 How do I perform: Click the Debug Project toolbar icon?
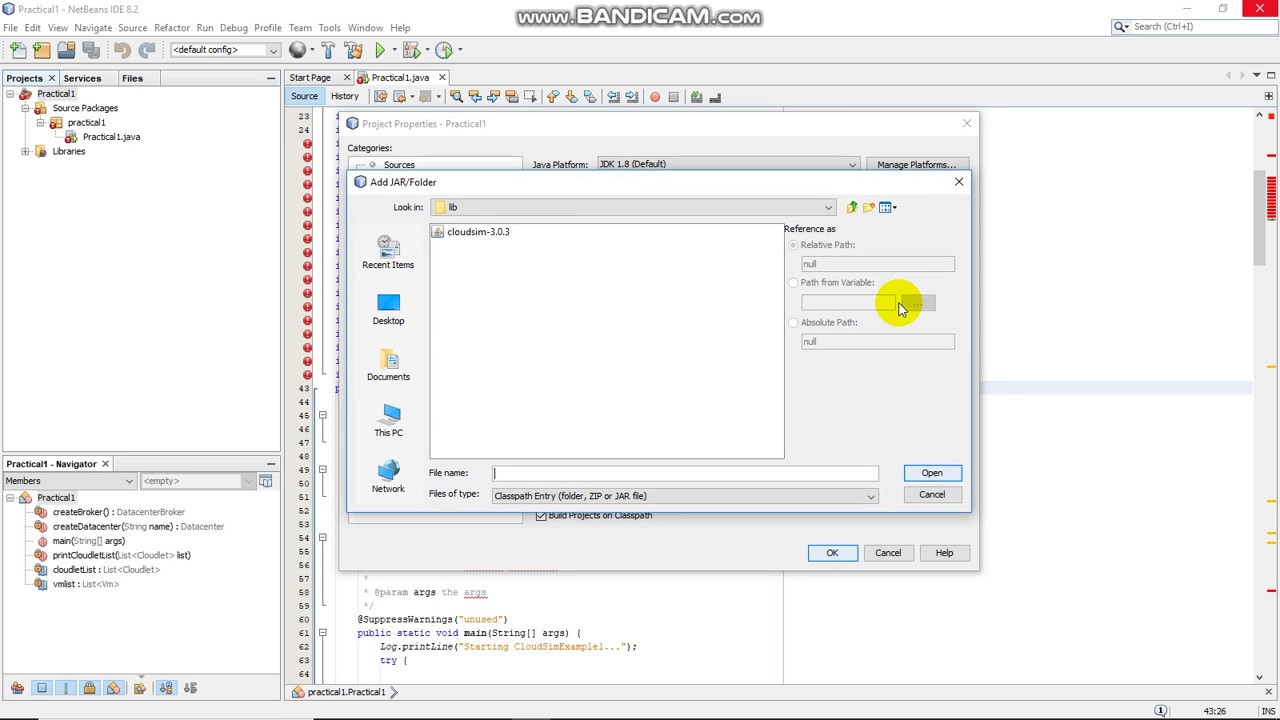coord(411,50)
